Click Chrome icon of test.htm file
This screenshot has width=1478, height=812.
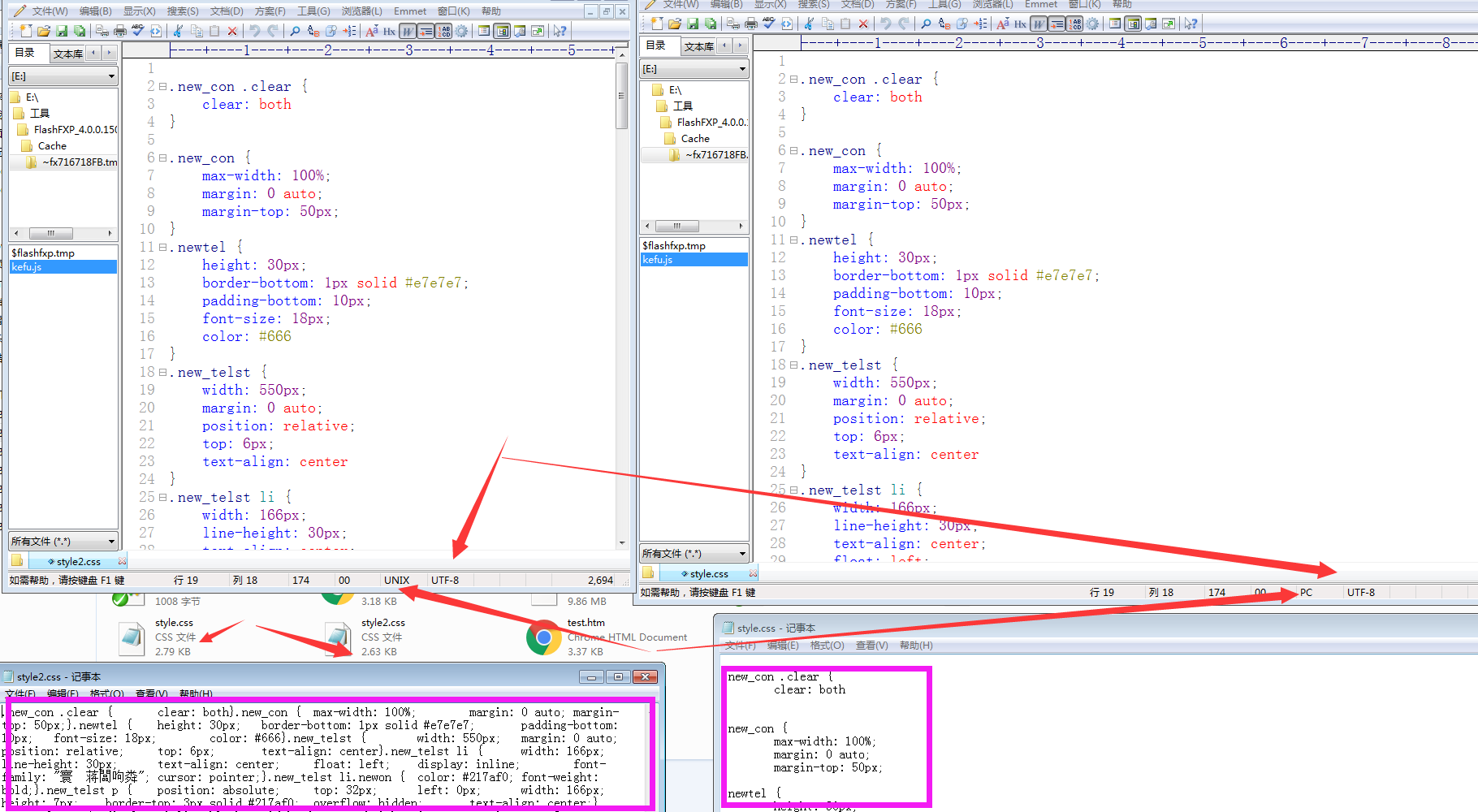tap(544, 637)
